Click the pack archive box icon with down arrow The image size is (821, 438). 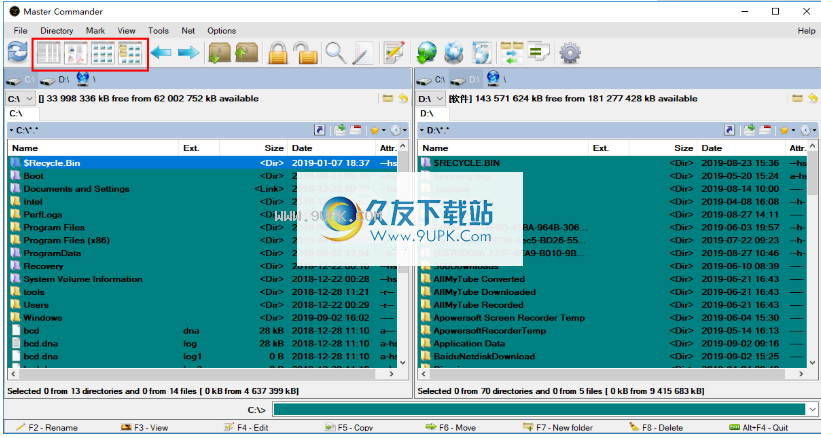[x=219, y=53]
